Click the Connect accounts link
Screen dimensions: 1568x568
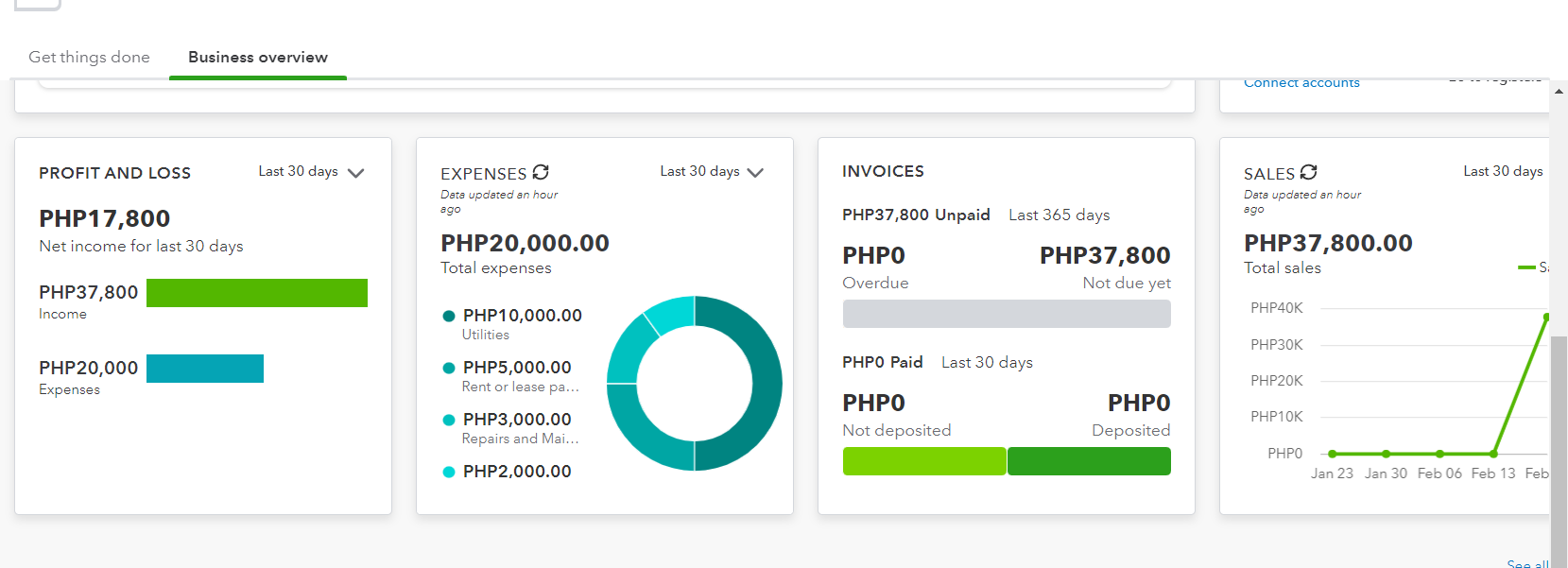click(1301, 83)
